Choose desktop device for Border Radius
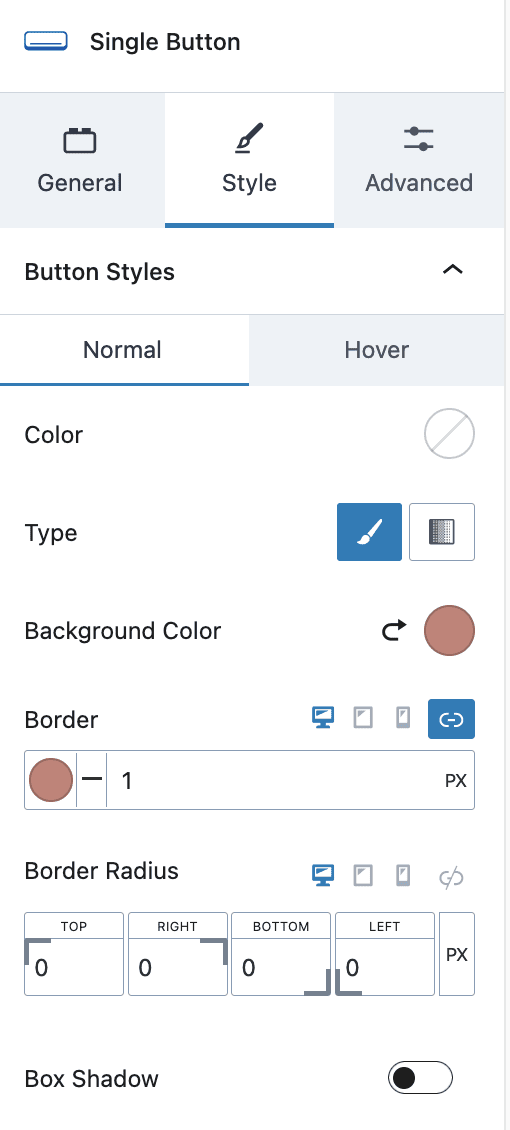Image resolution: width=510 pixels, height=1130 pixels. (x=323, y=876)
